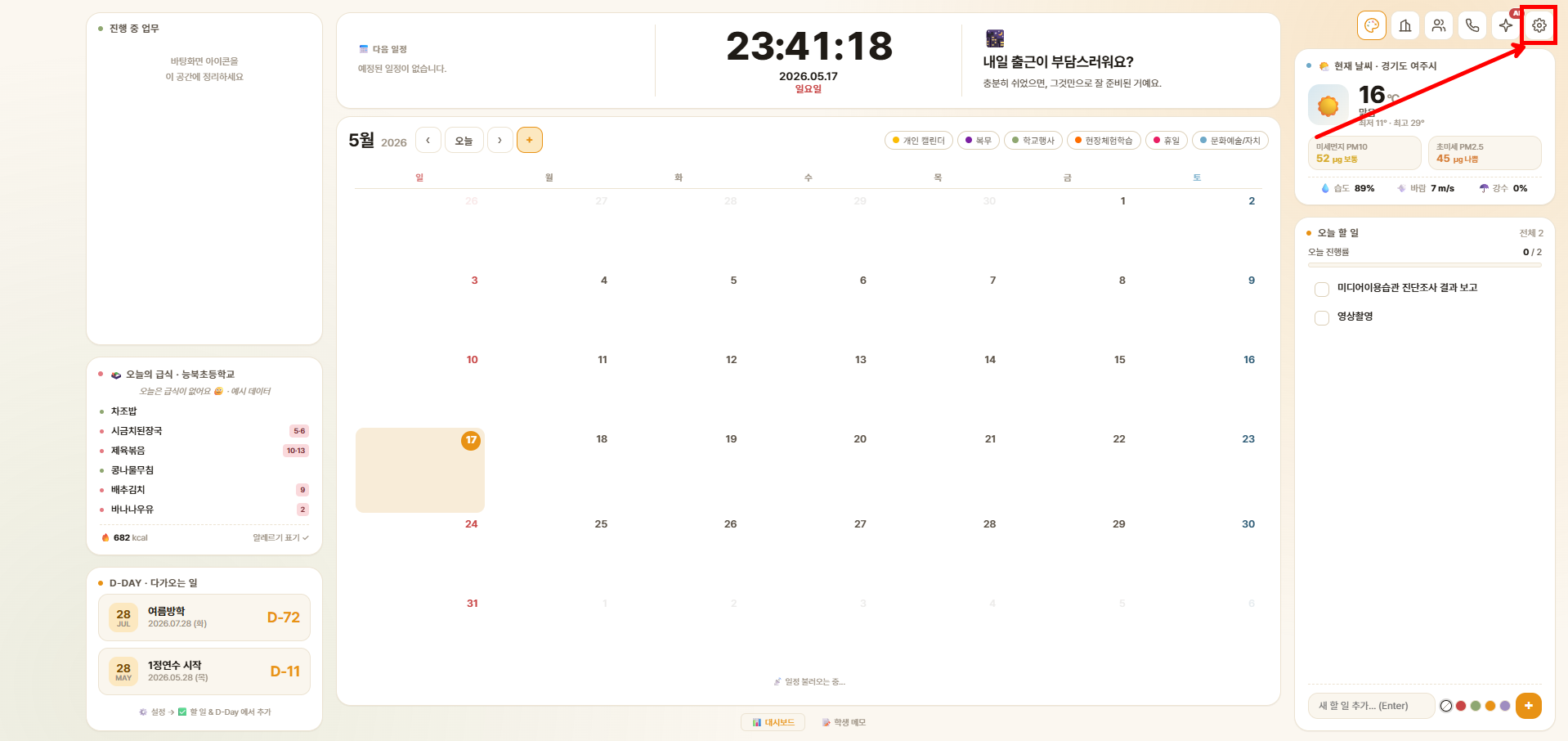1568x741 pixels.
Task: Expand 알레르기 표기 dropdown
Action: [x=280, y=537]
